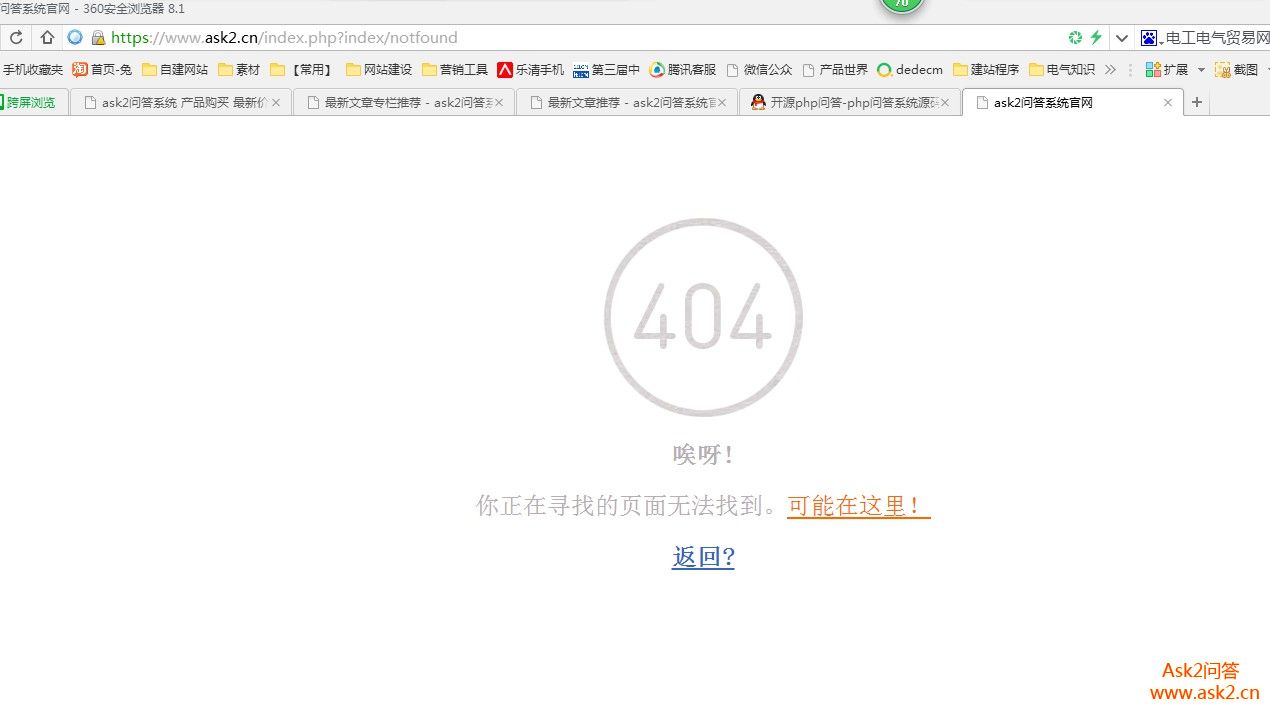Open new tab with plus button

[x=1197, y=102]
